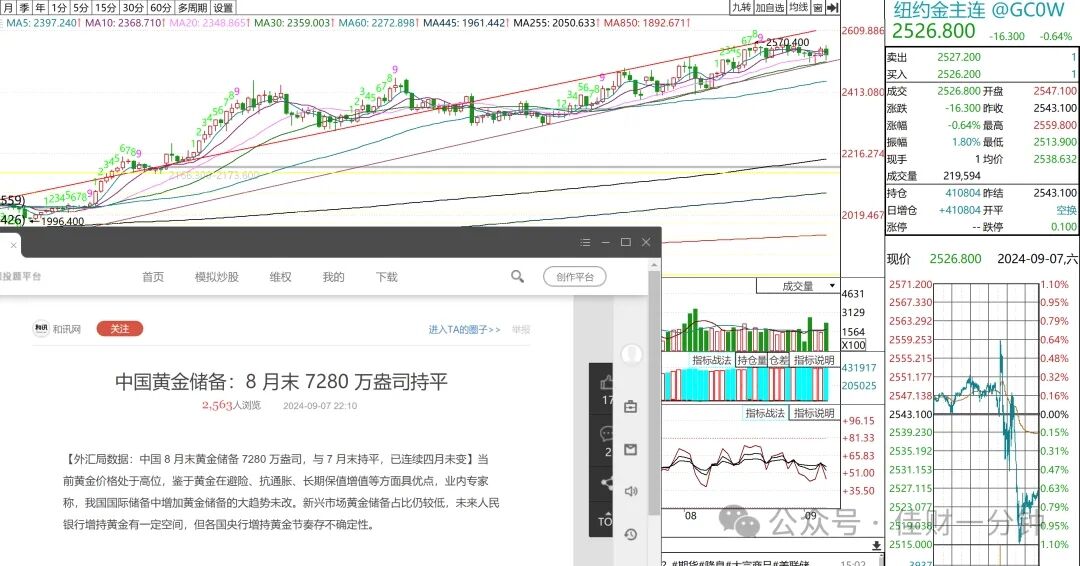Close the article browser window
Viewport: 1080px width, 566px height.
point(646,242)
